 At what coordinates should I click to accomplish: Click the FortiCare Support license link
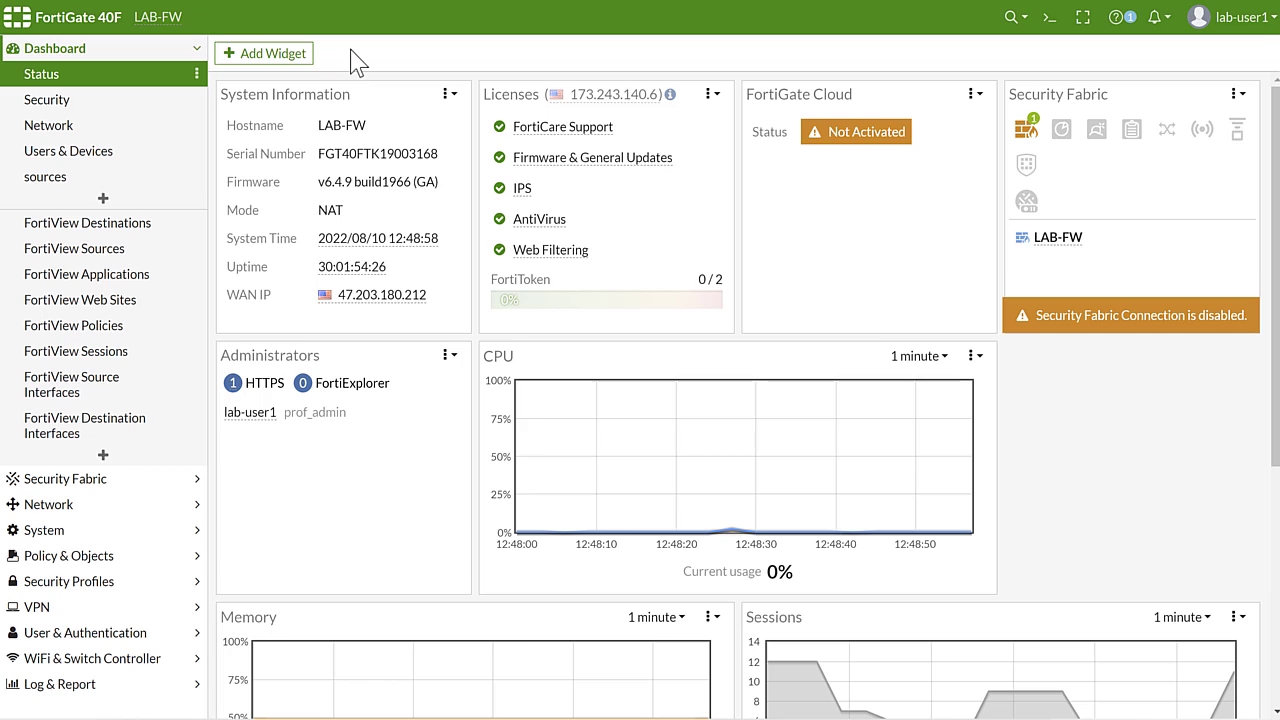tap(562, 127)
